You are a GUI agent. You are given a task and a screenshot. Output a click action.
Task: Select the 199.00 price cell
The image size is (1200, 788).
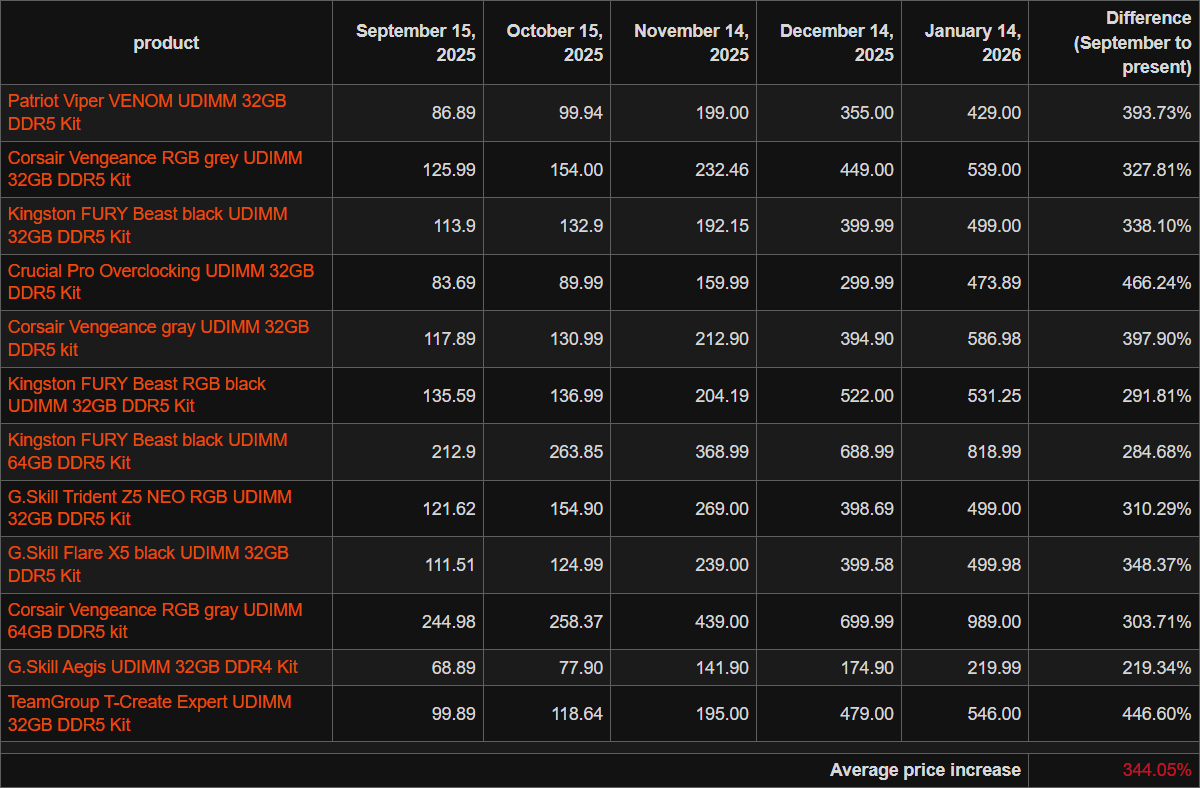[x=684, y=113]
